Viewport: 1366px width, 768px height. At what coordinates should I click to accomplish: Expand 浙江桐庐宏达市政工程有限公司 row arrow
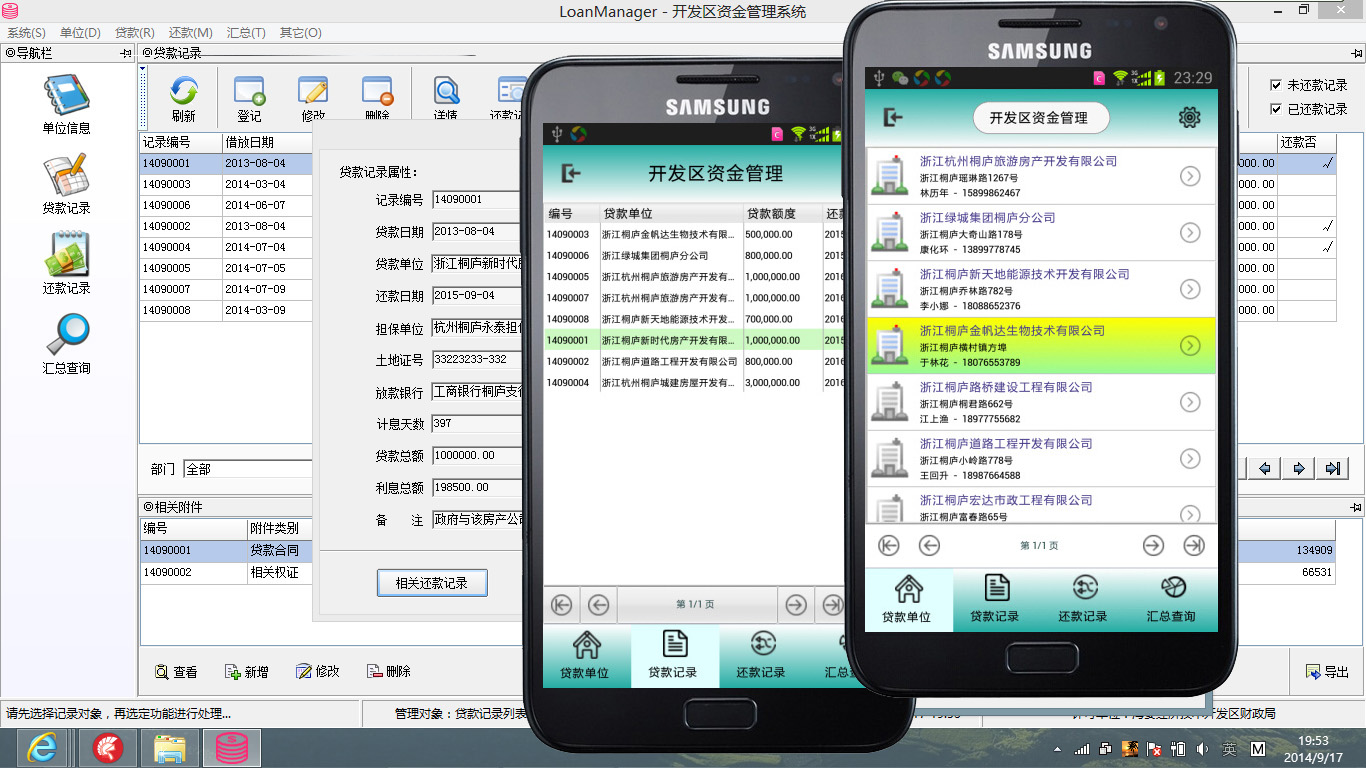tap(1190, 514)
